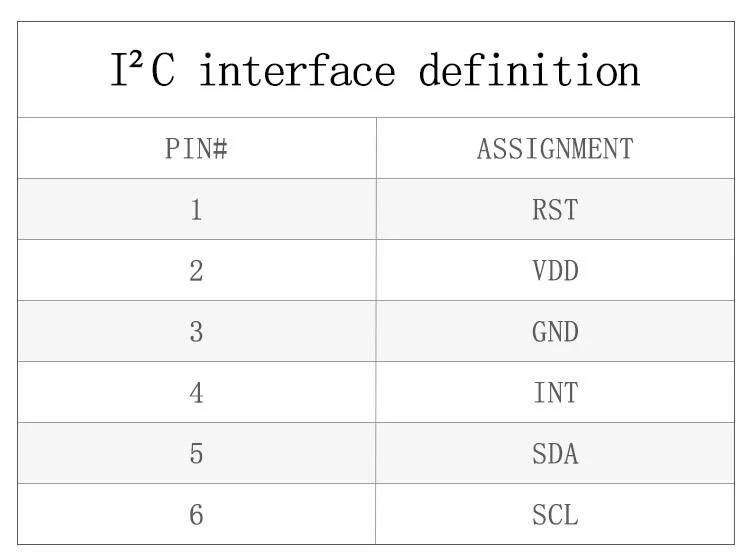Select the INT assignment cell
Screen dimensions: 743x555
point(555,392)
